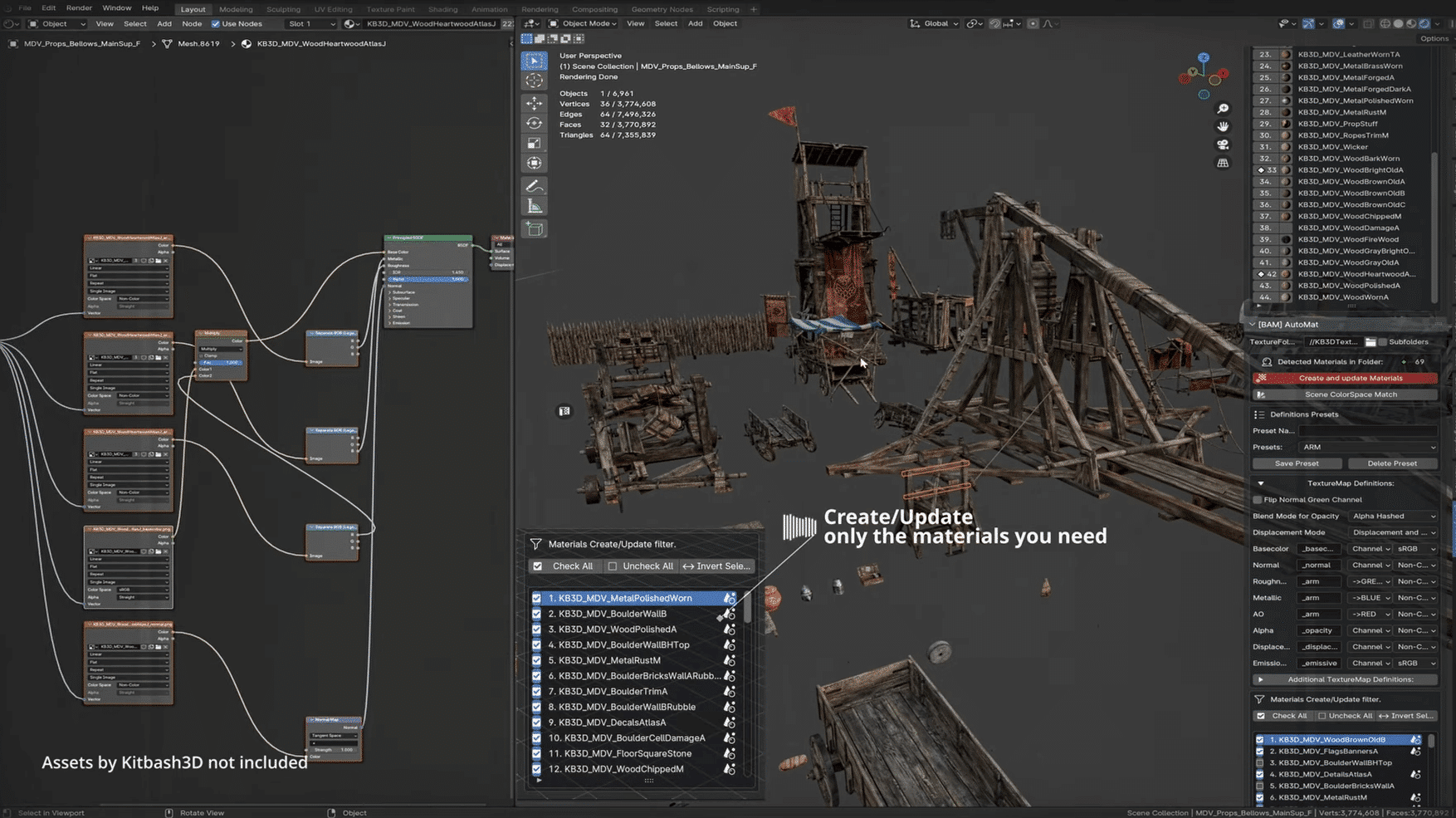Viewport: 1456px width, 818px height.
Task: Toggle the Use Nodes checkbox
Action: tap(216, 24)
